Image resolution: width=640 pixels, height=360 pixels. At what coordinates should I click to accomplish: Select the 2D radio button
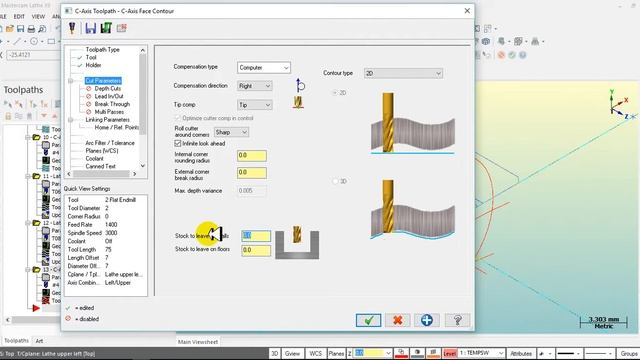(335, 93)
